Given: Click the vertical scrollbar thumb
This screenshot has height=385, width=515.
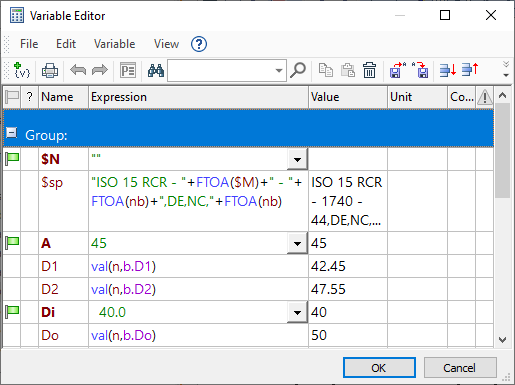Looking at the screenshot, I should pos(502,150).
